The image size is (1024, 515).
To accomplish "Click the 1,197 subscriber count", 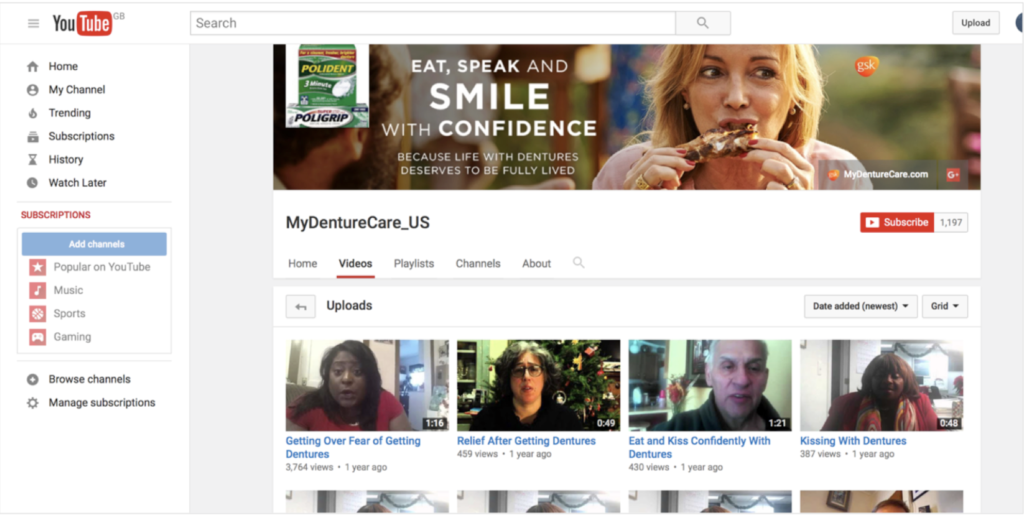I will point(951,223).
